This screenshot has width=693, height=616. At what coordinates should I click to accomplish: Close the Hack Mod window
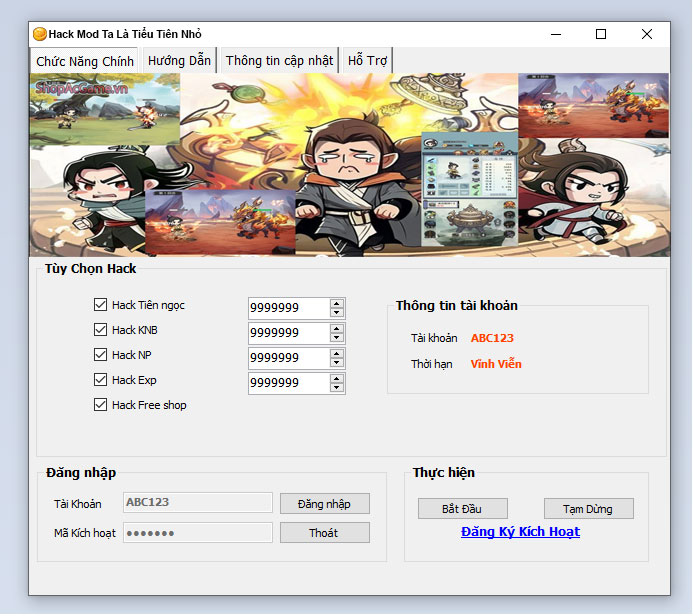pyautogui.click(x=647, y=34)
